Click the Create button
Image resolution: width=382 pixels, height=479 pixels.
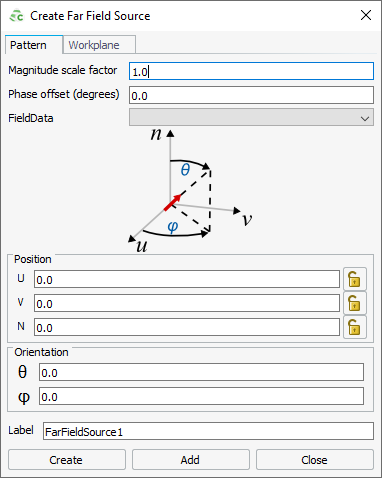pos(67,460)
